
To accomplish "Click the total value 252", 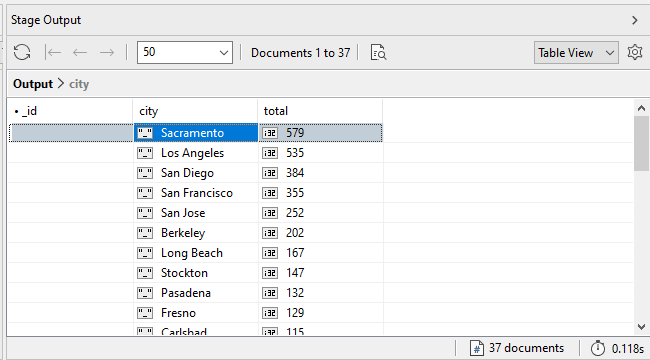I will [x=295, y=213].
